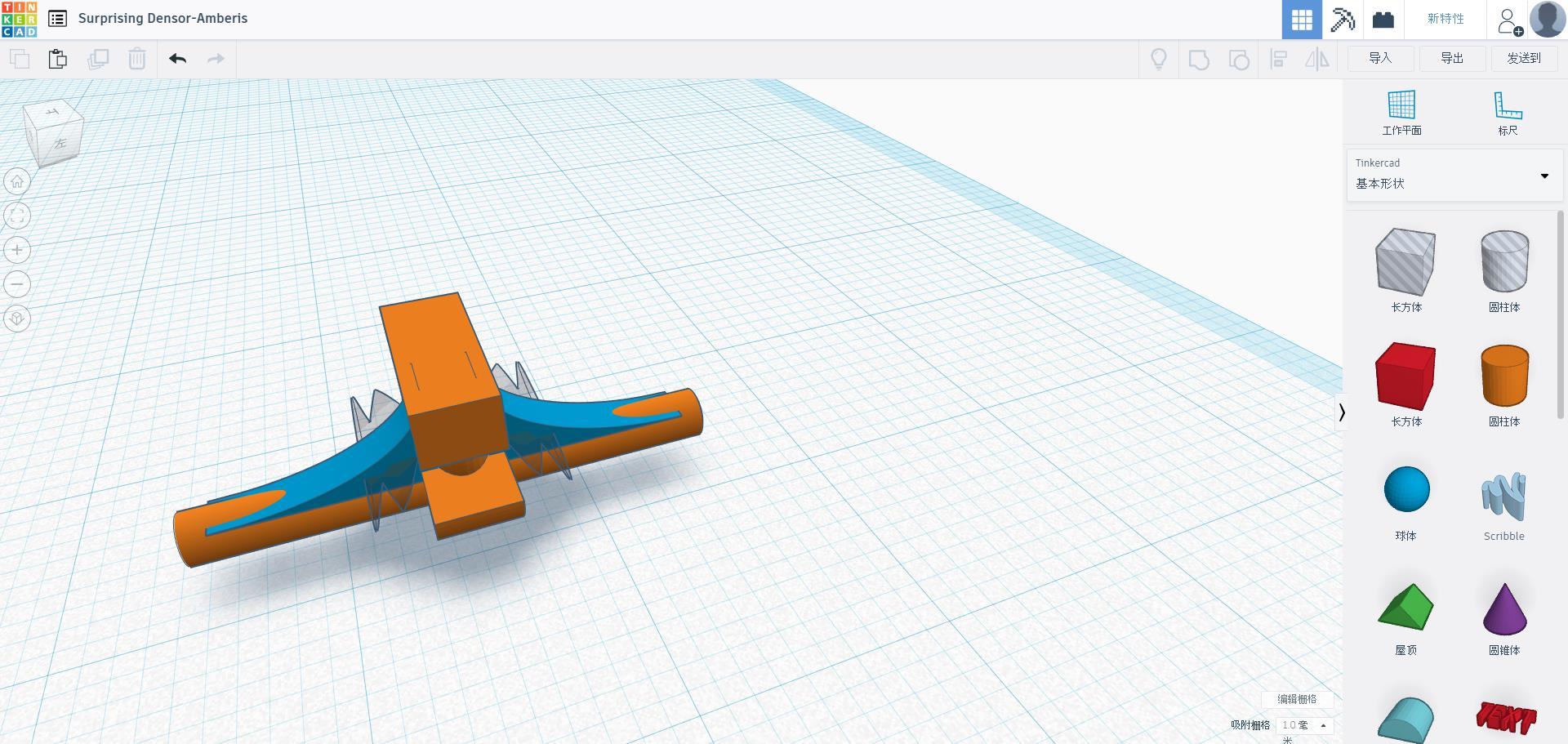This screenshot has width=1568, height=744.
Task: Open 新特性 menu
Action: 1445,19
